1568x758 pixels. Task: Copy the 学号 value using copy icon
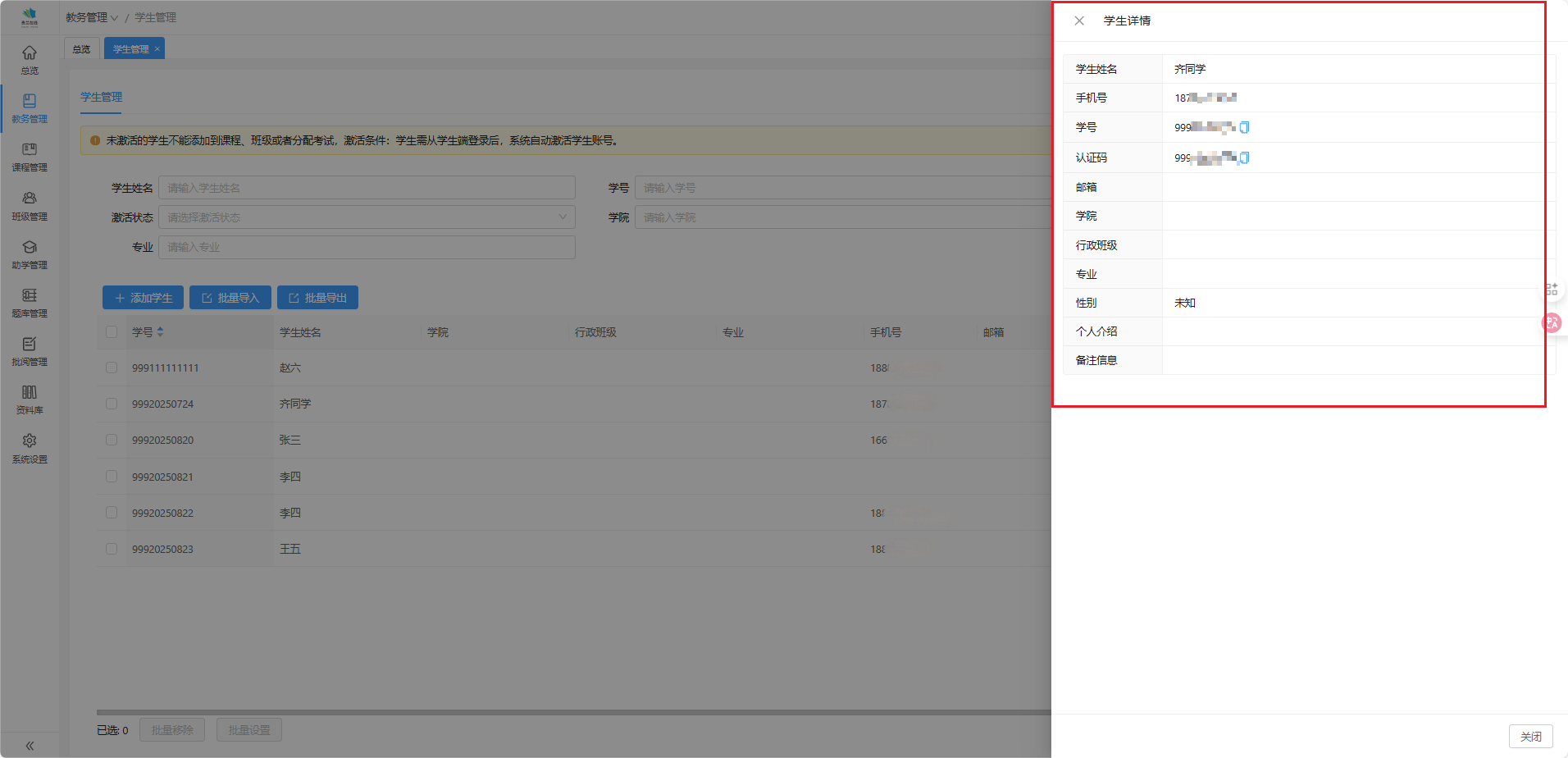tap(1244, 127)
